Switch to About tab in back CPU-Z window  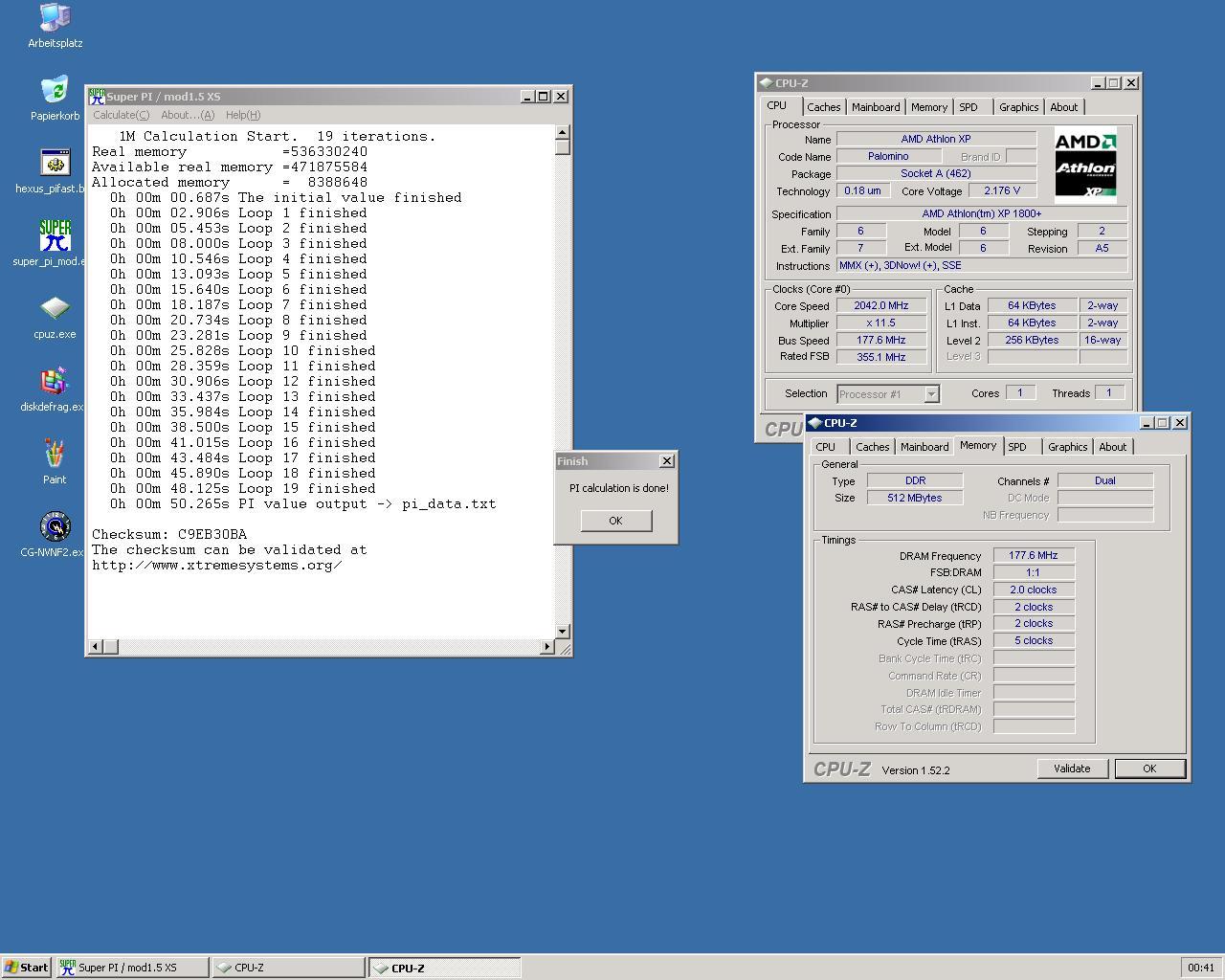tap(1063, 107)
